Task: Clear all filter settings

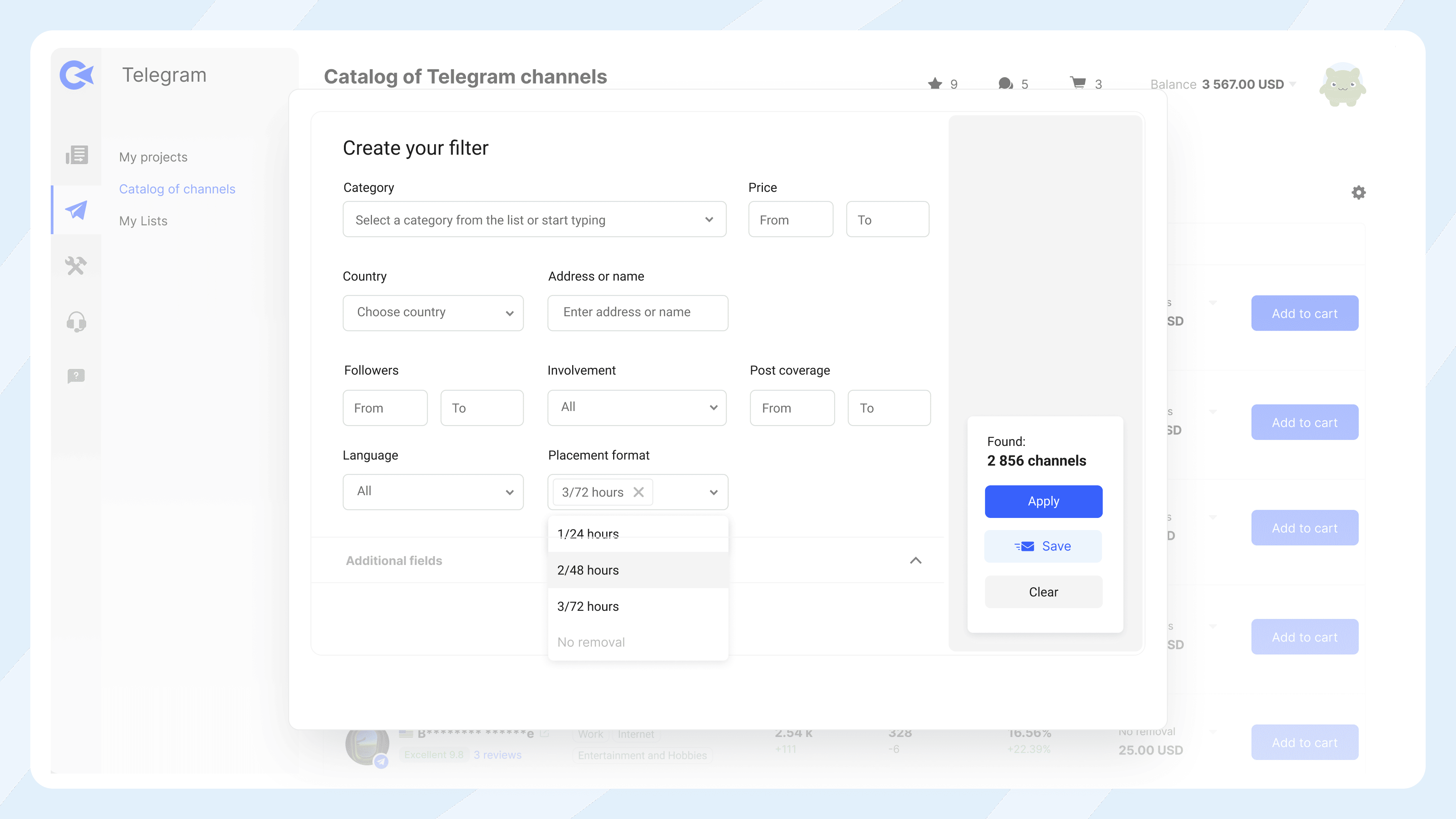Action: (x=1043, y=591)
